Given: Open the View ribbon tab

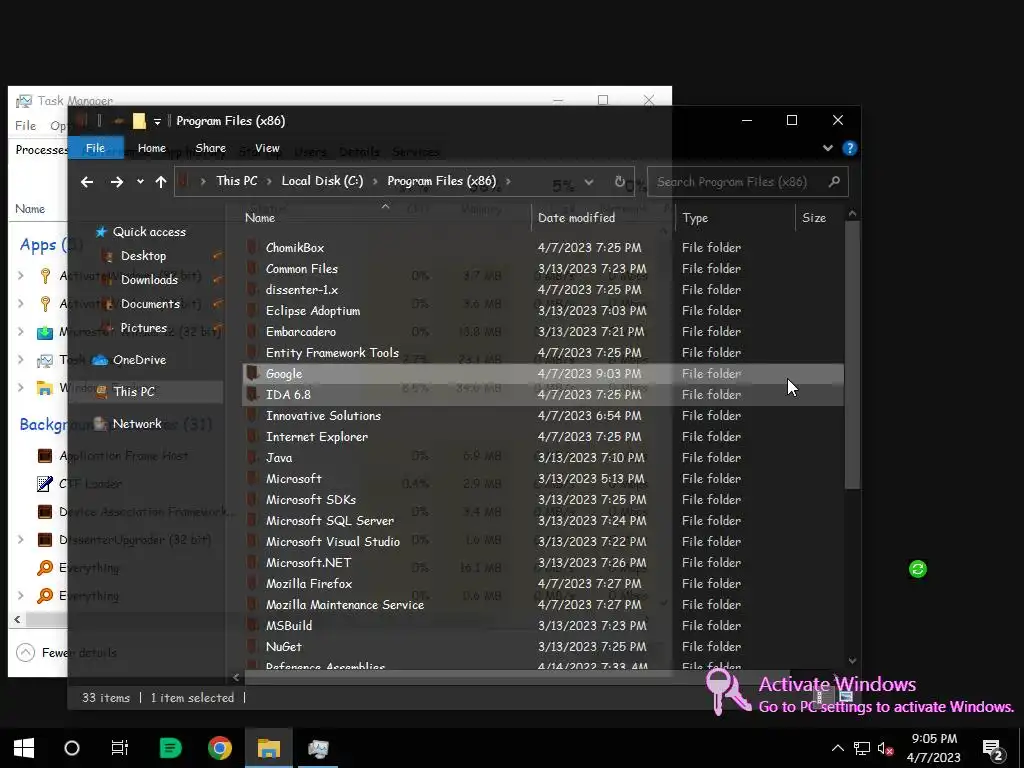Looking at the screenshot, I should pos(267,148).
